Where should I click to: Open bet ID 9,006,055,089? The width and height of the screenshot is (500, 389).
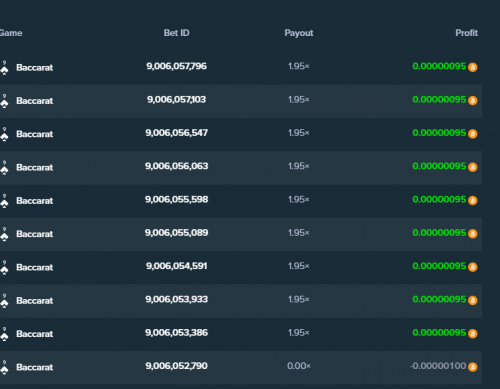176,233
